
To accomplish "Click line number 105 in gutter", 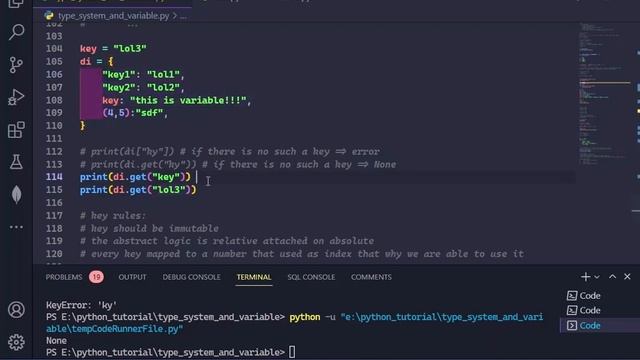I will (x=54, y=61).
